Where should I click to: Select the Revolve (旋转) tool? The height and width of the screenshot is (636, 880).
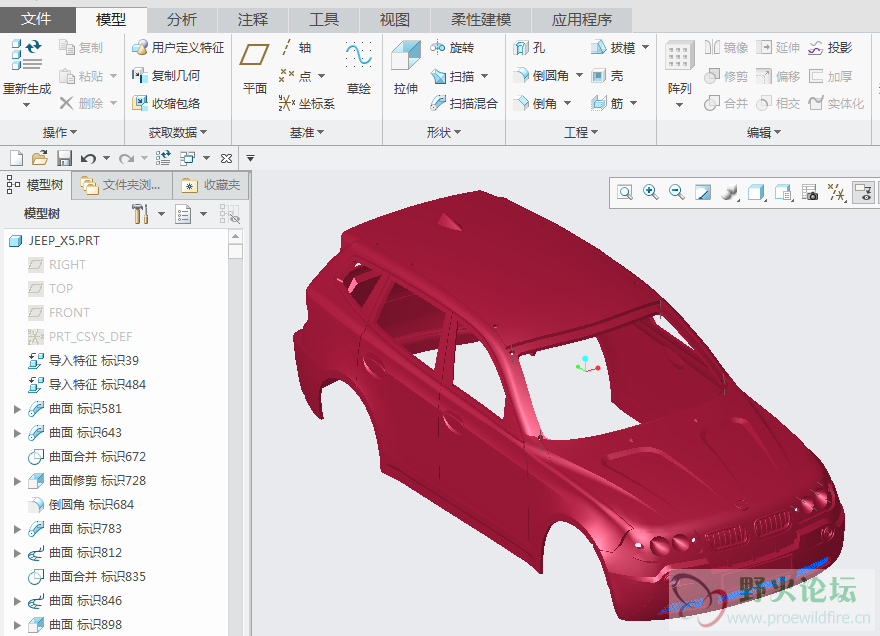452,48
